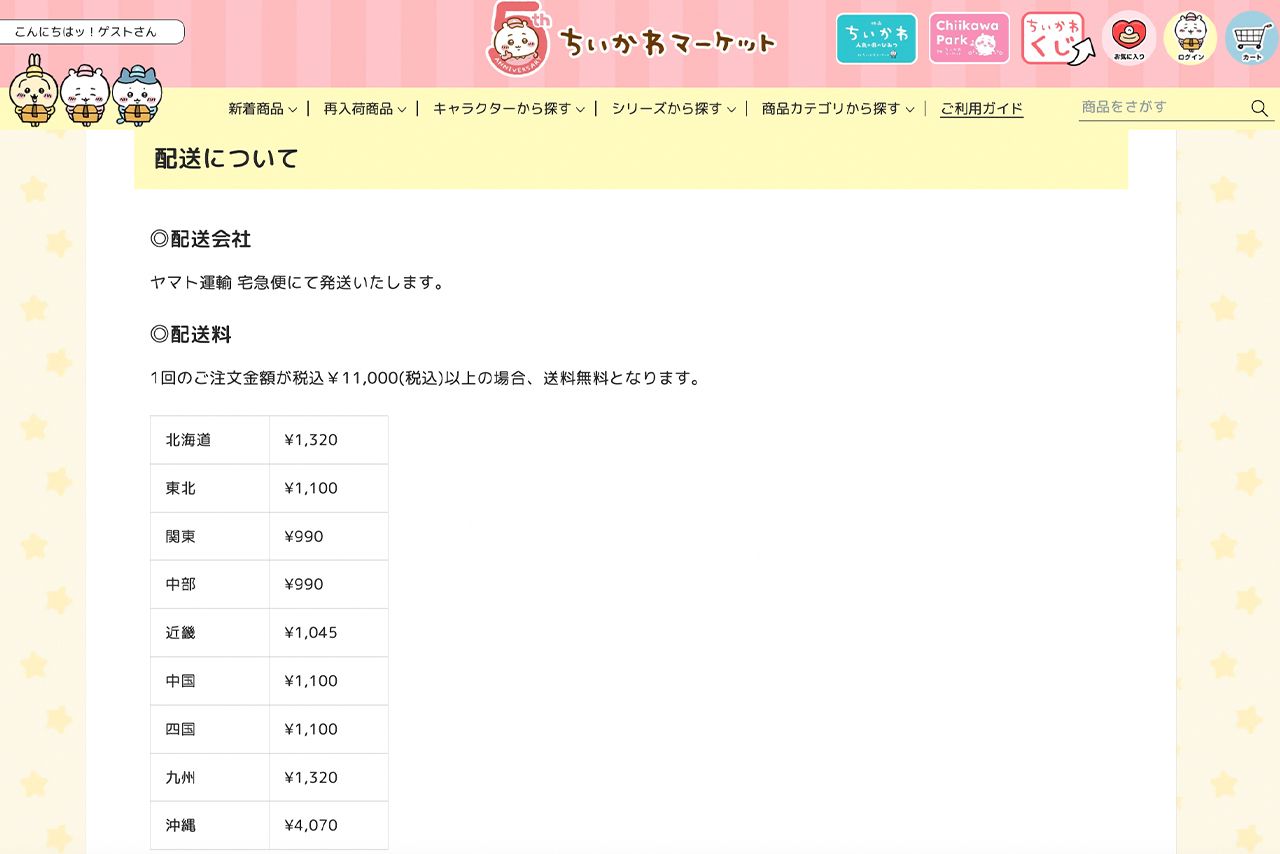Click the ¥1,045 Kinki shipping fee
This screenshot has height=854, width=1280.
[311, 633]
